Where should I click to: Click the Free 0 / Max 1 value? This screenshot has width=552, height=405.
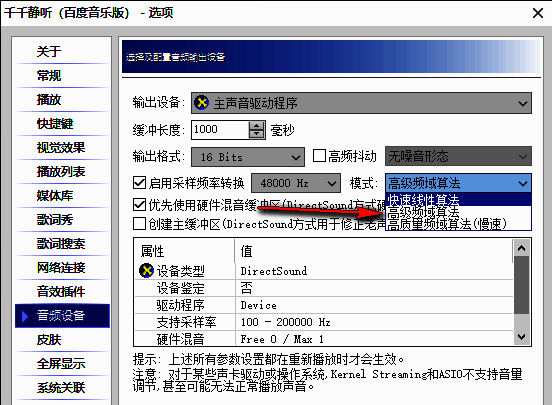click(282, 339)
